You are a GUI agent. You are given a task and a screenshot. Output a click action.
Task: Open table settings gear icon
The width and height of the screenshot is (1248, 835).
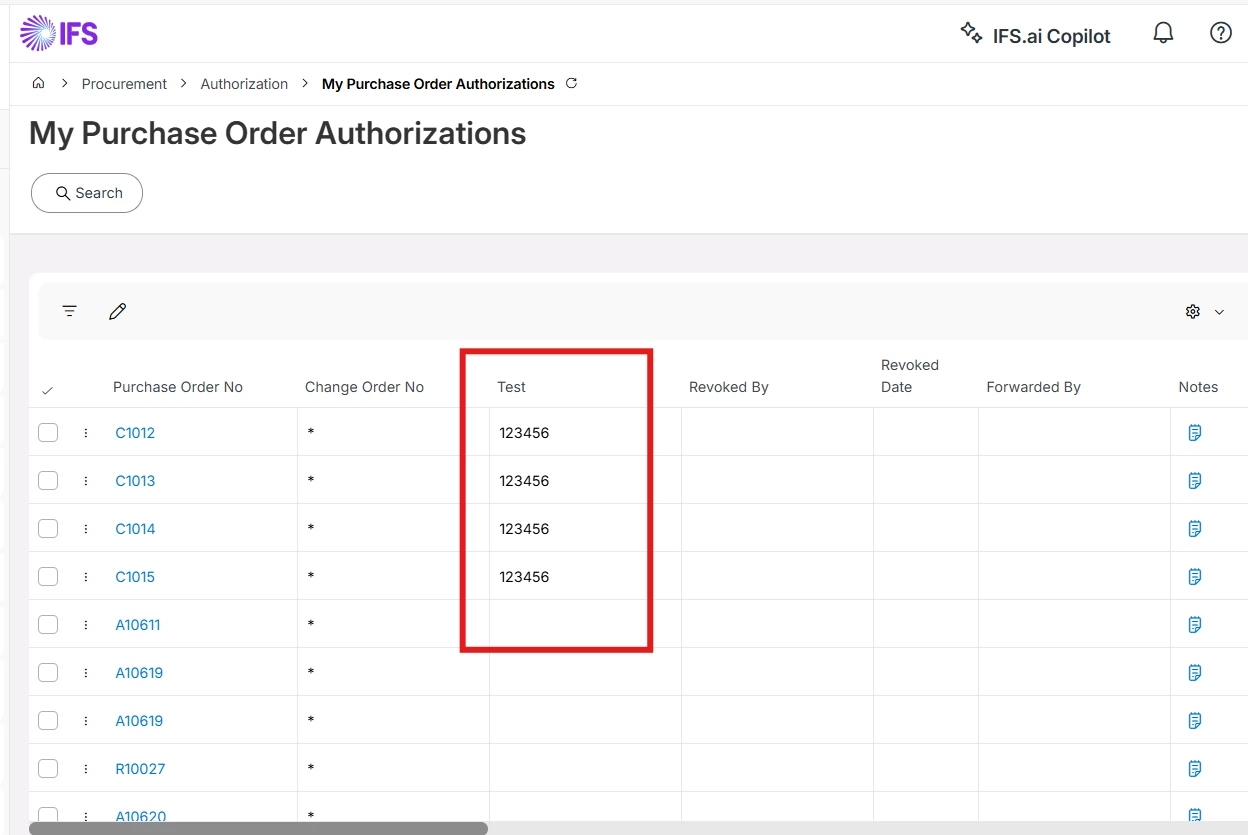tap(1192, 312)
